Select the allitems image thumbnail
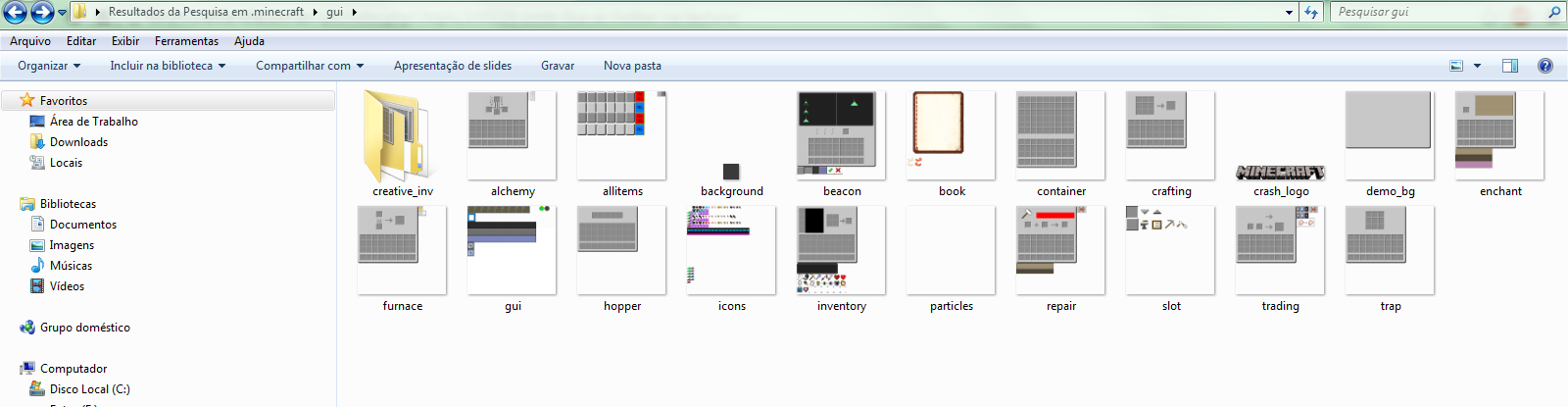Screen dimensions: 1568x407 click(x=622, y=135)
